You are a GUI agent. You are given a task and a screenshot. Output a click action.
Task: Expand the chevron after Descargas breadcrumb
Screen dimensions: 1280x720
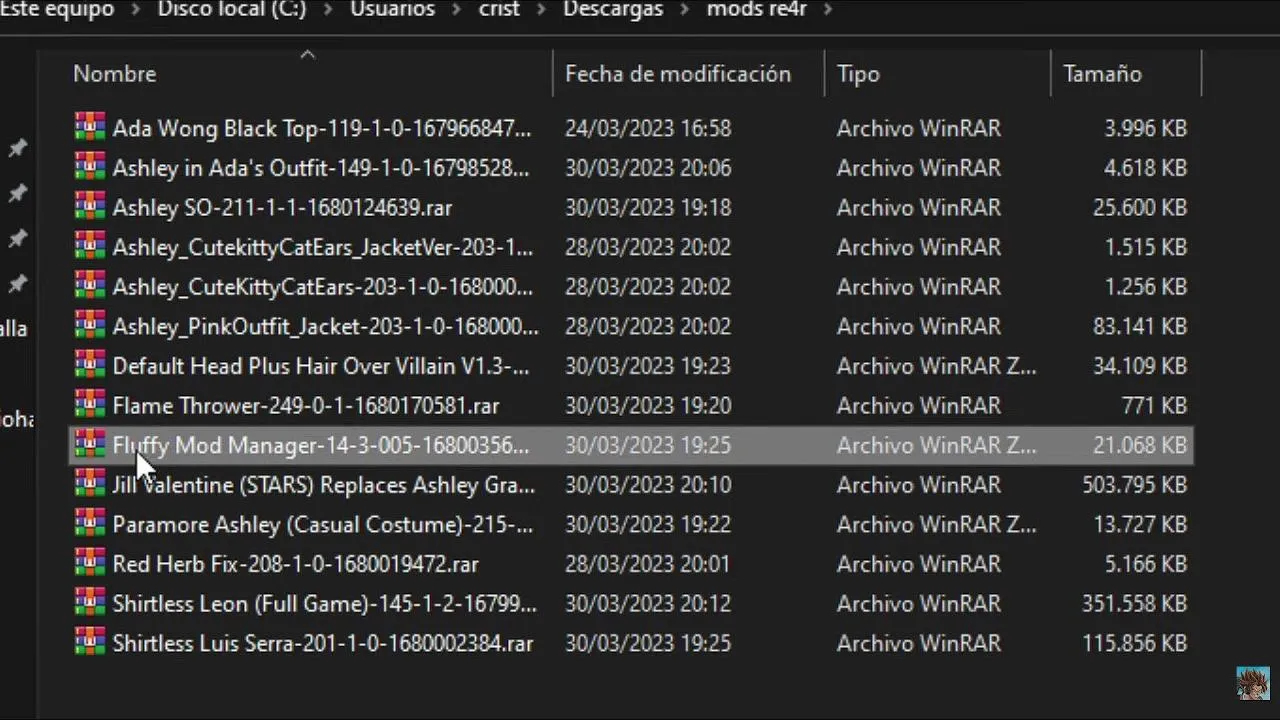[x=685, y=11]
